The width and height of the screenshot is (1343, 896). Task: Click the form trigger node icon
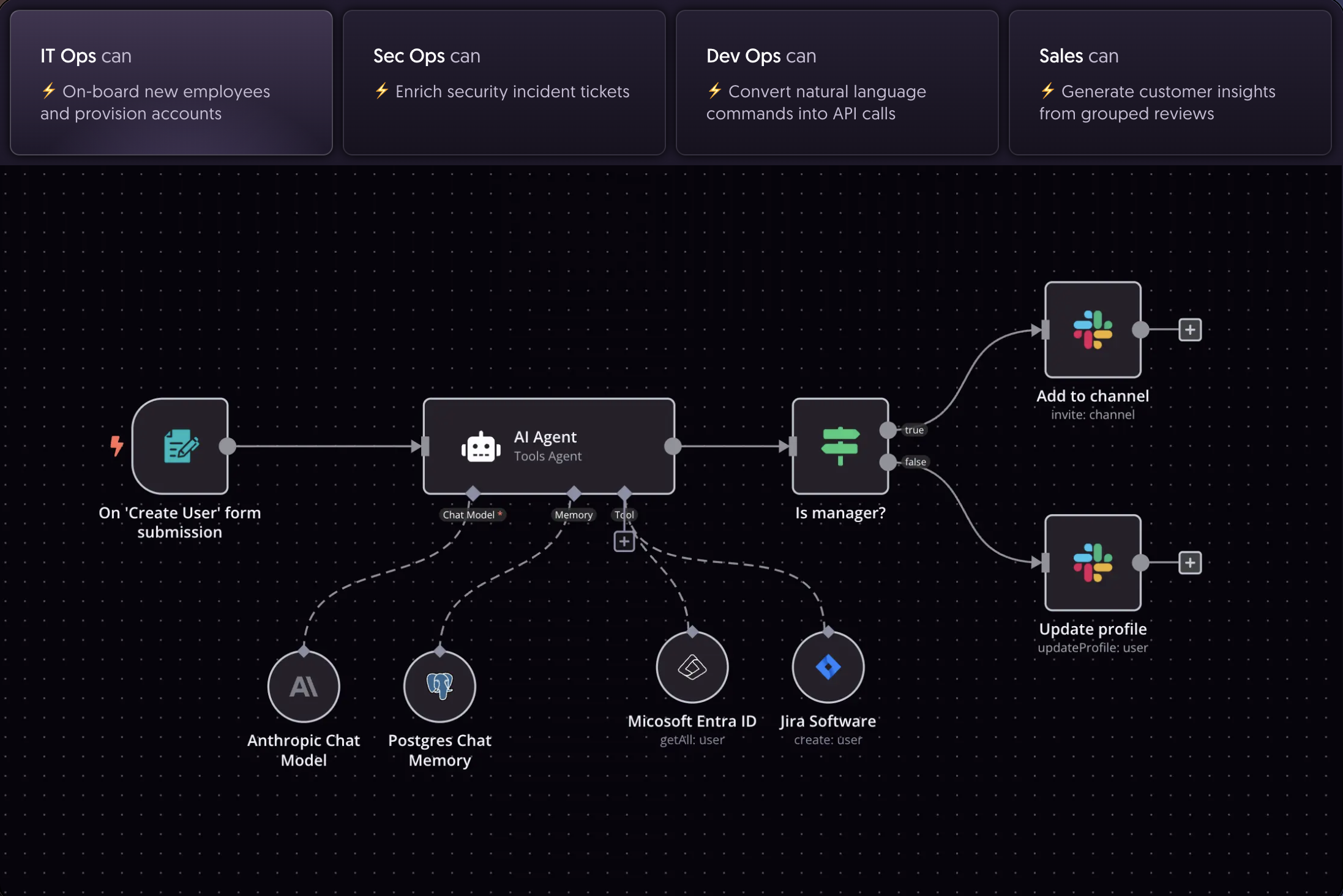[x=181, y=446]
